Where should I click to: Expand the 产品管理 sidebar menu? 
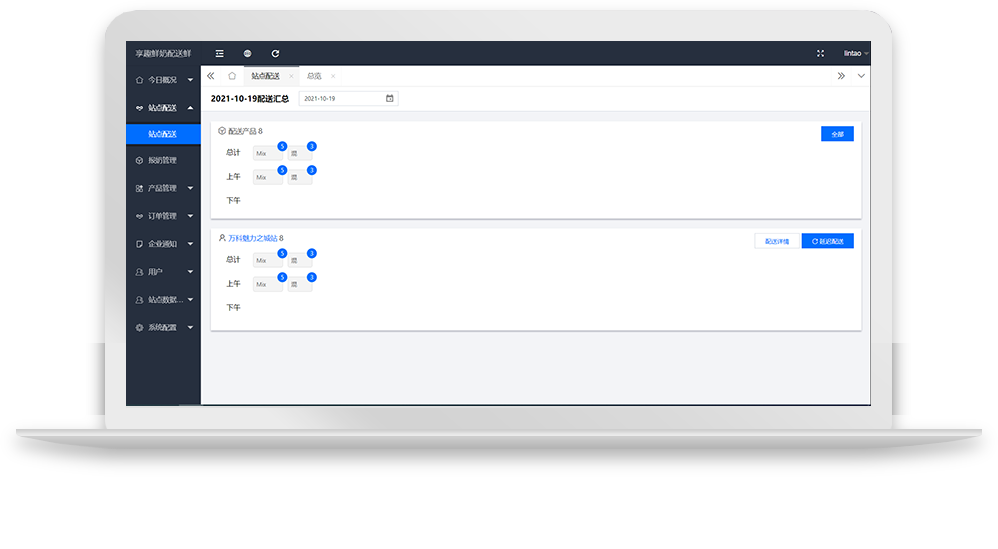164,188
